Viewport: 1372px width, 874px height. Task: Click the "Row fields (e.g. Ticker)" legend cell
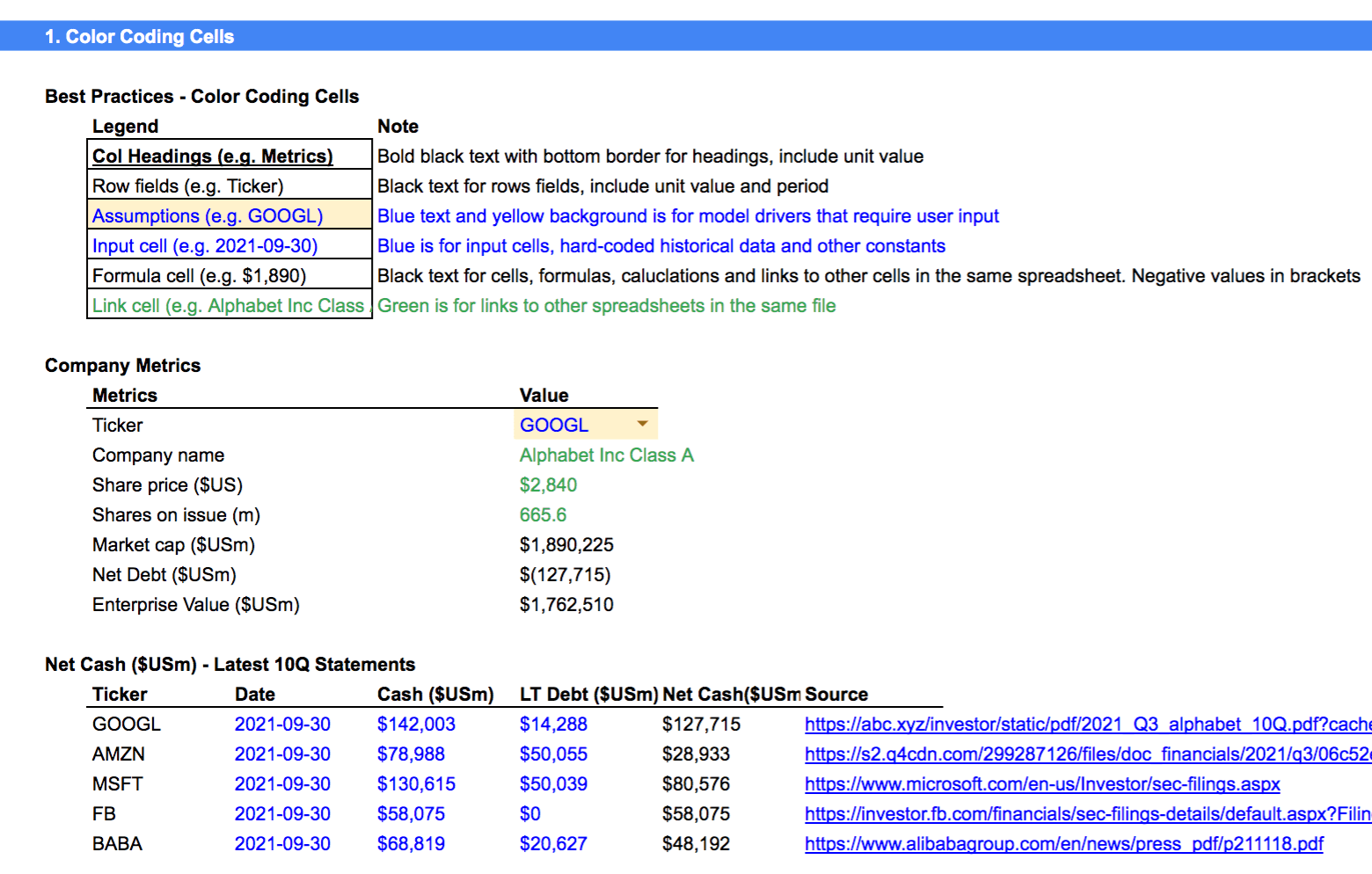coord(230,186)
